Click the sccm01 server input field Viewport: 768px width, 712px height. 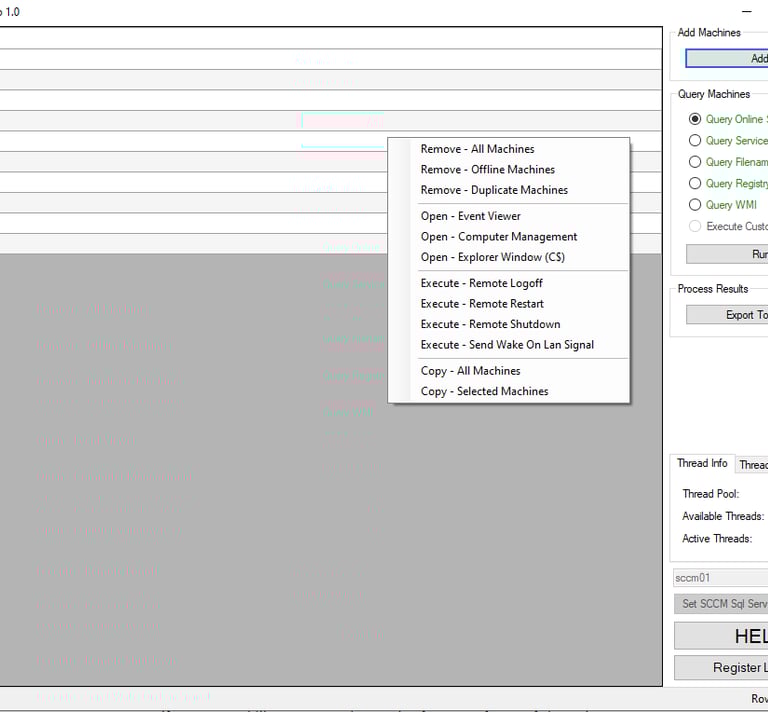point(720,578)
